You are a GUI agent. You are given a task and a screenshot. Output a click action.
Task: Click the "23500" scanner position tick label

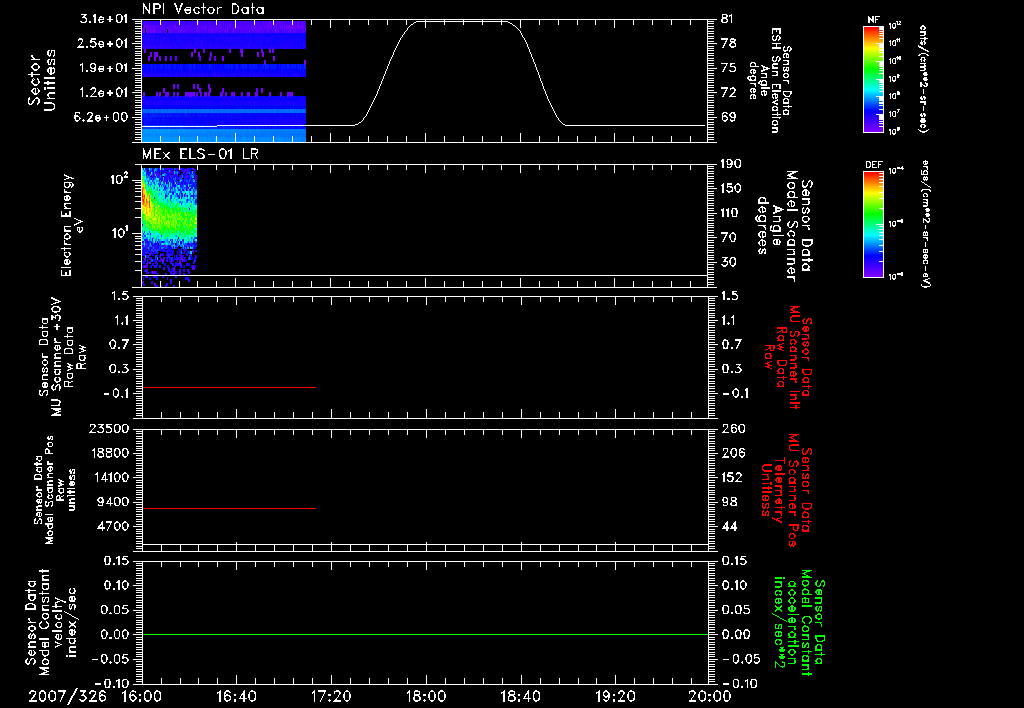(x=109, y=428)
